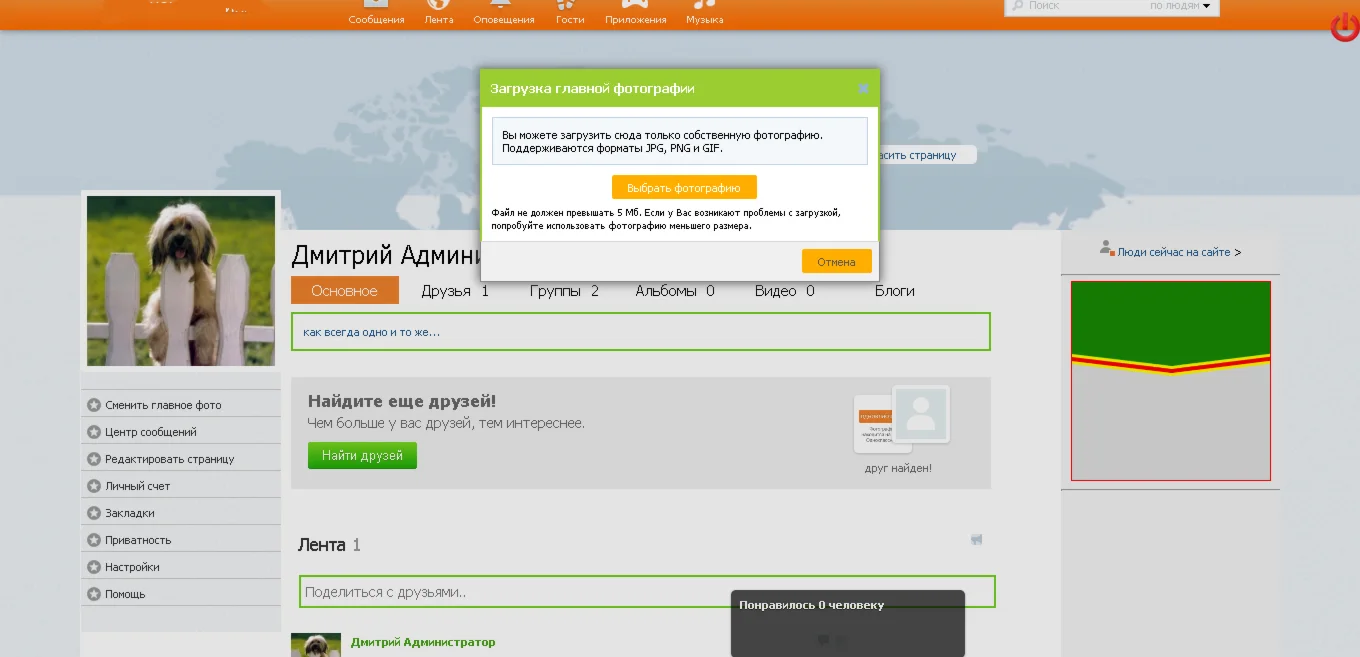Open Закладки from left menu
This screenshot has height=657, width=1360.
coord(130,513)
